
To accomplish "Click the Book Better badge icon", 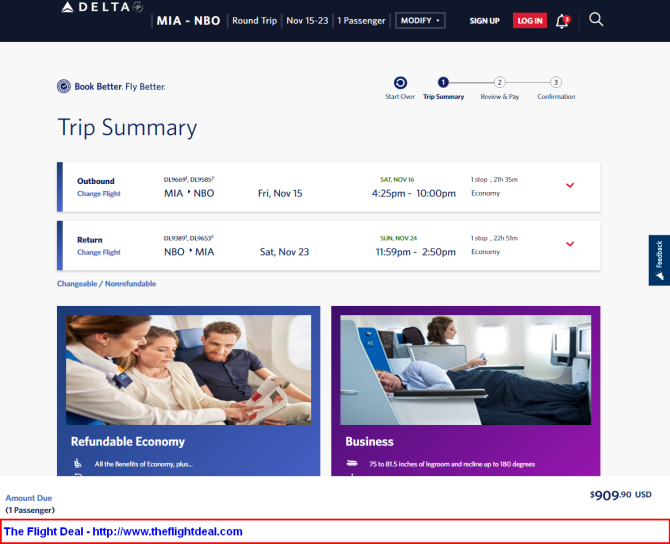I will [64, 86].
